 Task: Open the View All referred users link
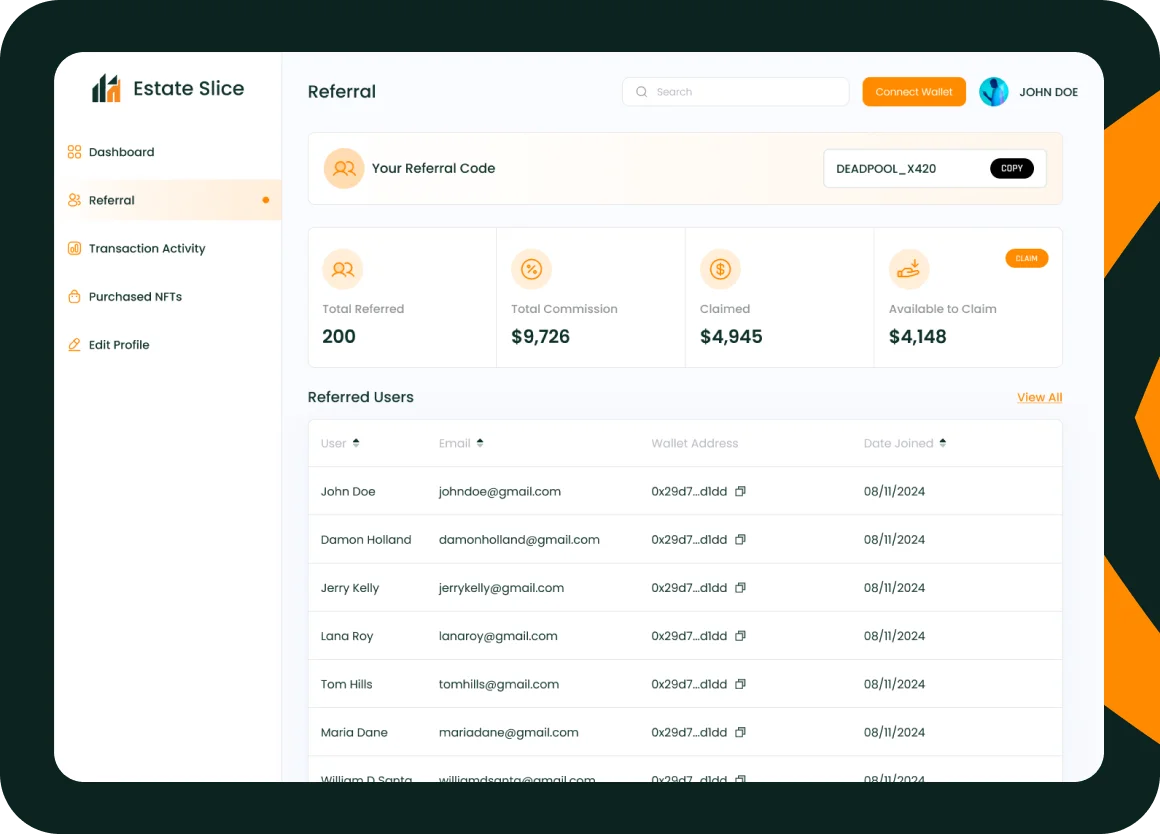pos(1039,397)
